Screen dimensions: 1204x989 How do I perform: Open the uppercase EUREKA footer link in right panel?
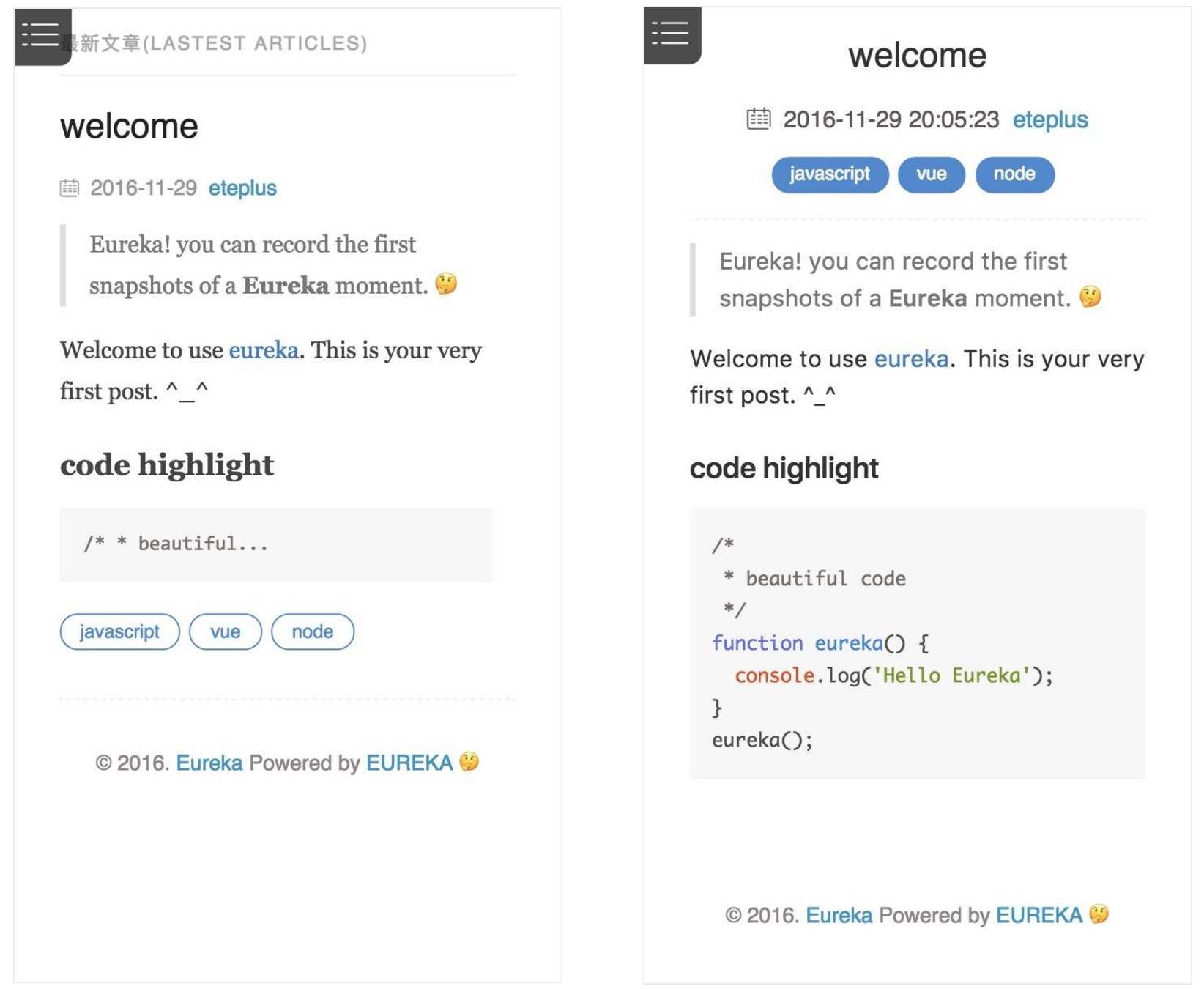pyautogui.click(x=1039, y=916)
